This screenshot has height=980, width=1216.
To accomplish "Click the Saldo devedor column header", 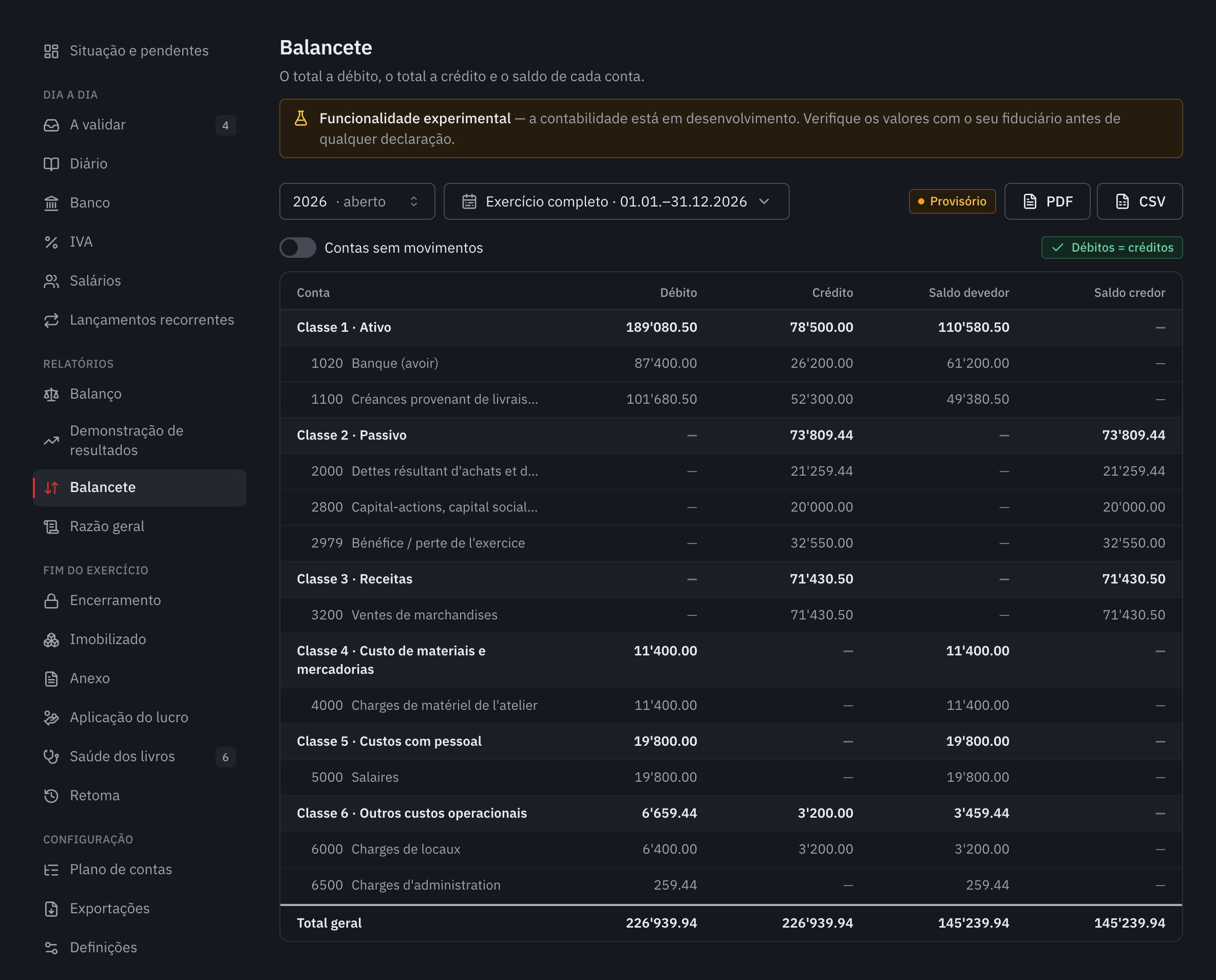I will (x=969, y=293).
